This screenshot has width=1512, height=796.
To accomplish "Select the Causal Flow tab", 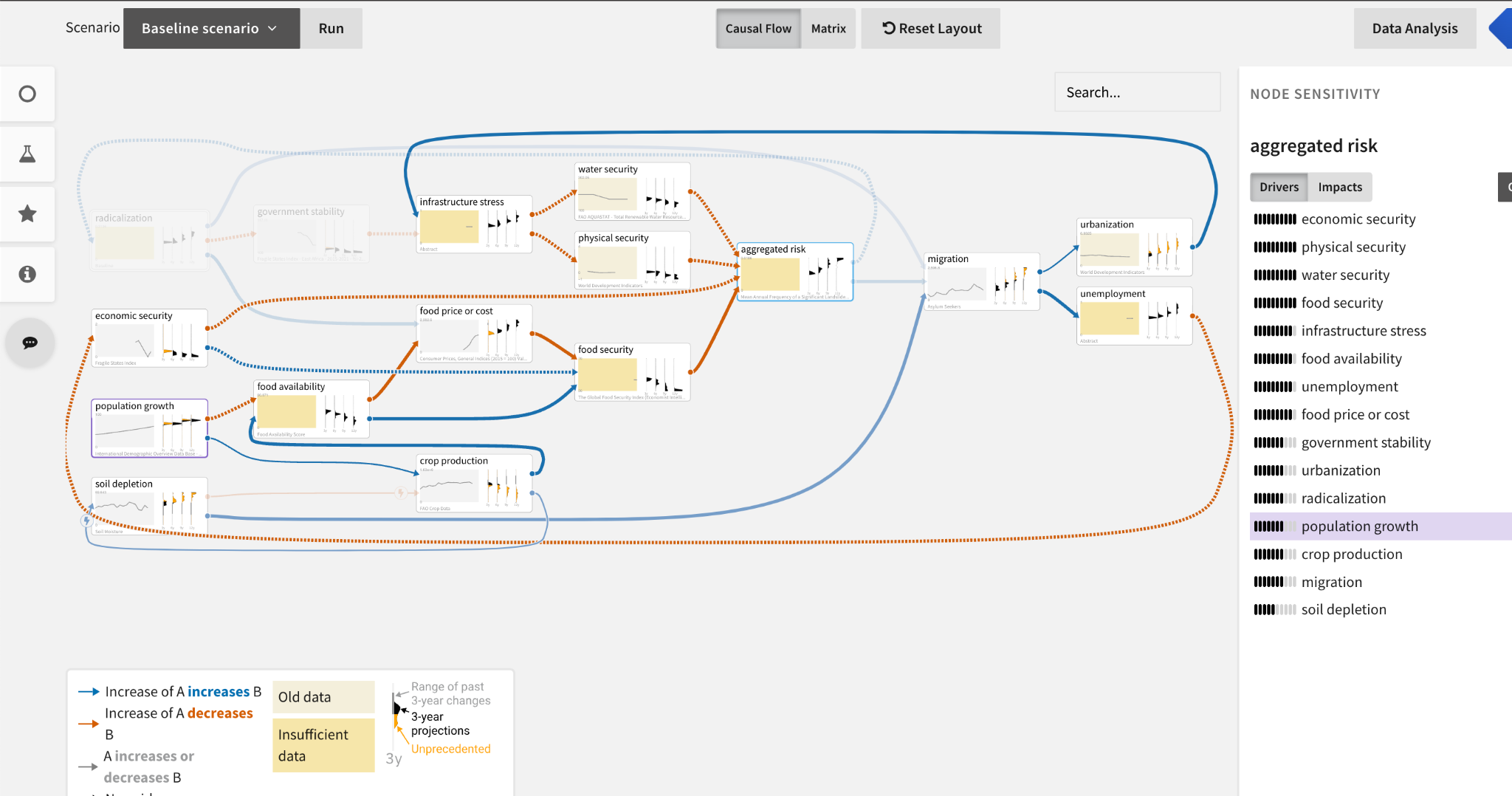I will click(x=758, y=28).
